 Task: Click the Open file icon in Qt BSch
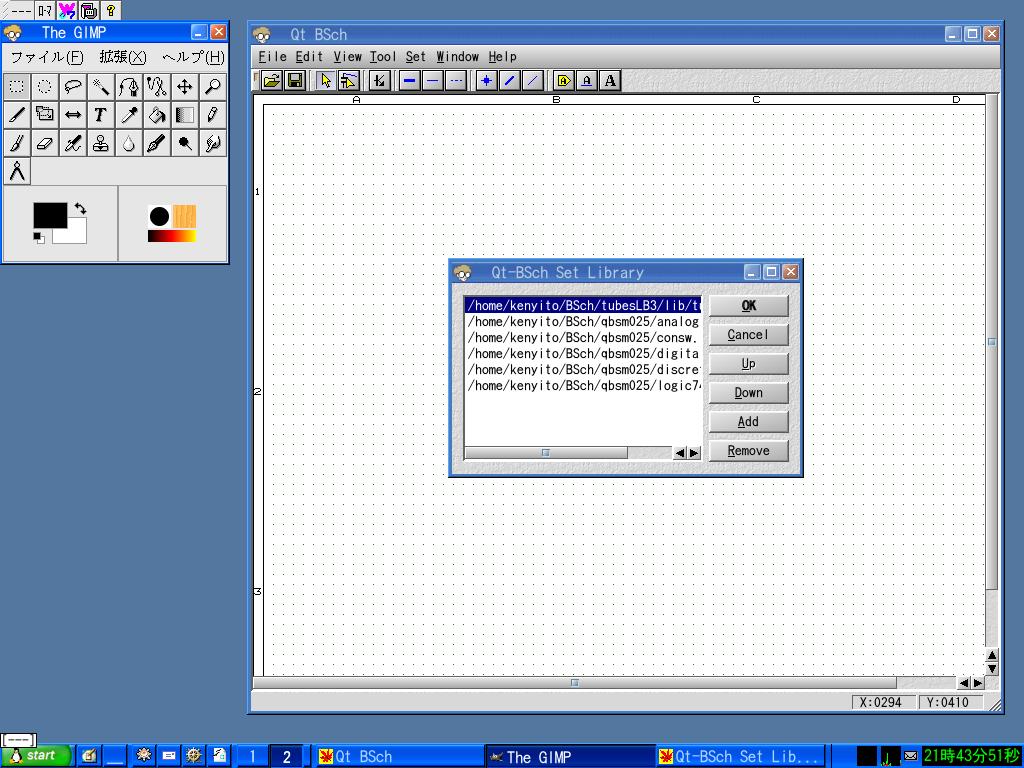(272, 81)
